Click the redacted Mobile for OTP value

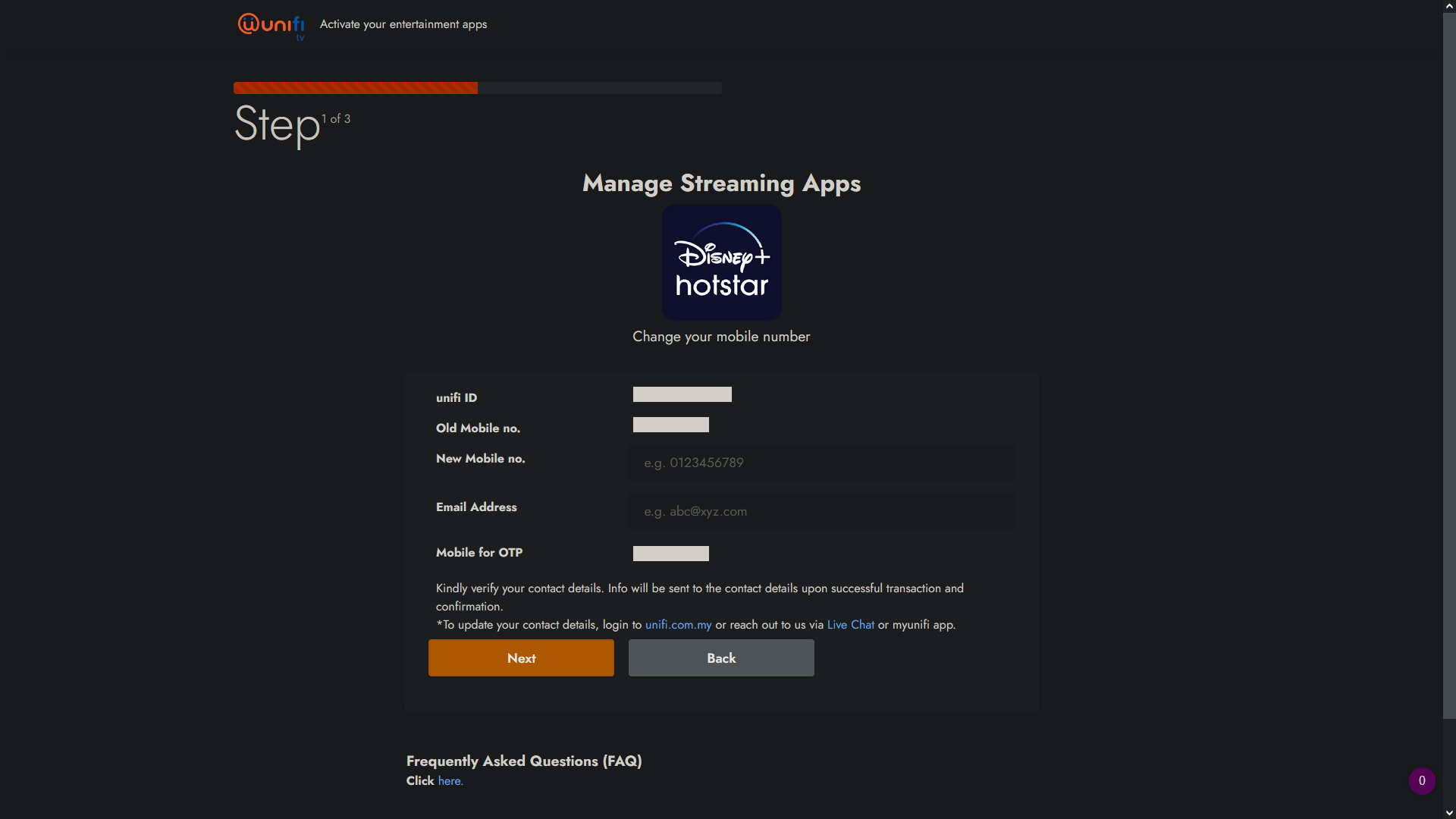tap(671, 554)
